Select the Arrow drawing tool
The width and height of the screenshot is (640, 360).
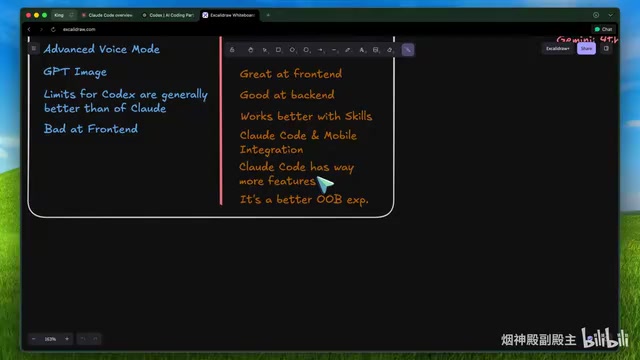click(x=320, y=50)
